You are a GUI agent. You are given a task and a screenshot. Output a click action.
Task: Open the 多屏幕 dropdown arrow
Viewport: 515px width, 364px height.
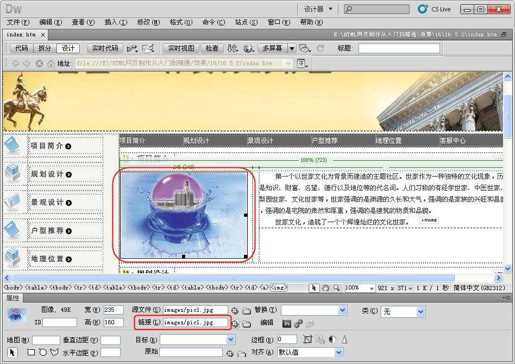pos(292,48)
